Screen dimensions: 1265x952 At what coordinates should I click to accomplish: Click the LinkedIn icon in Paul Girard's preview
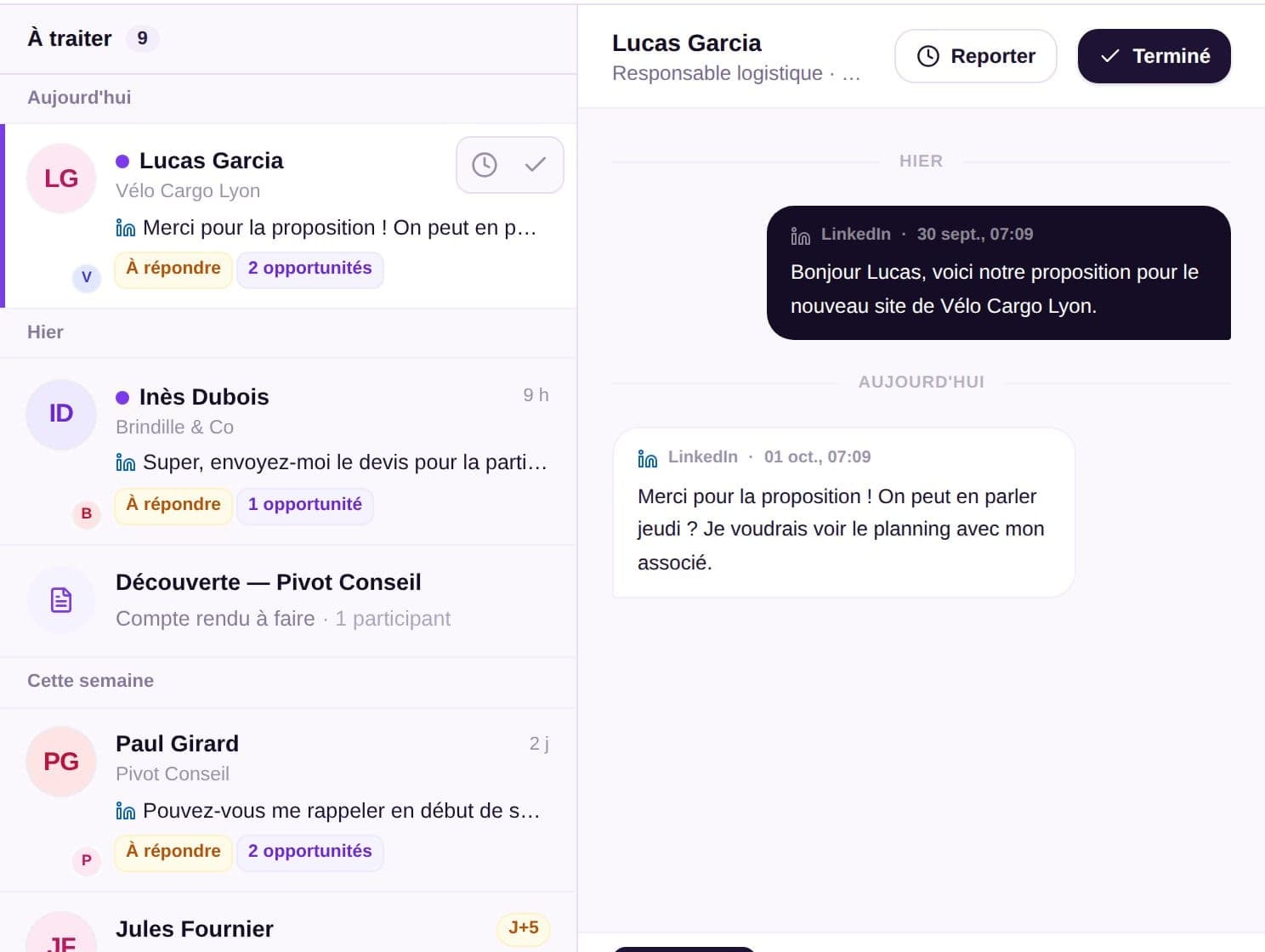pyautogui.click(x=126, y=811)
